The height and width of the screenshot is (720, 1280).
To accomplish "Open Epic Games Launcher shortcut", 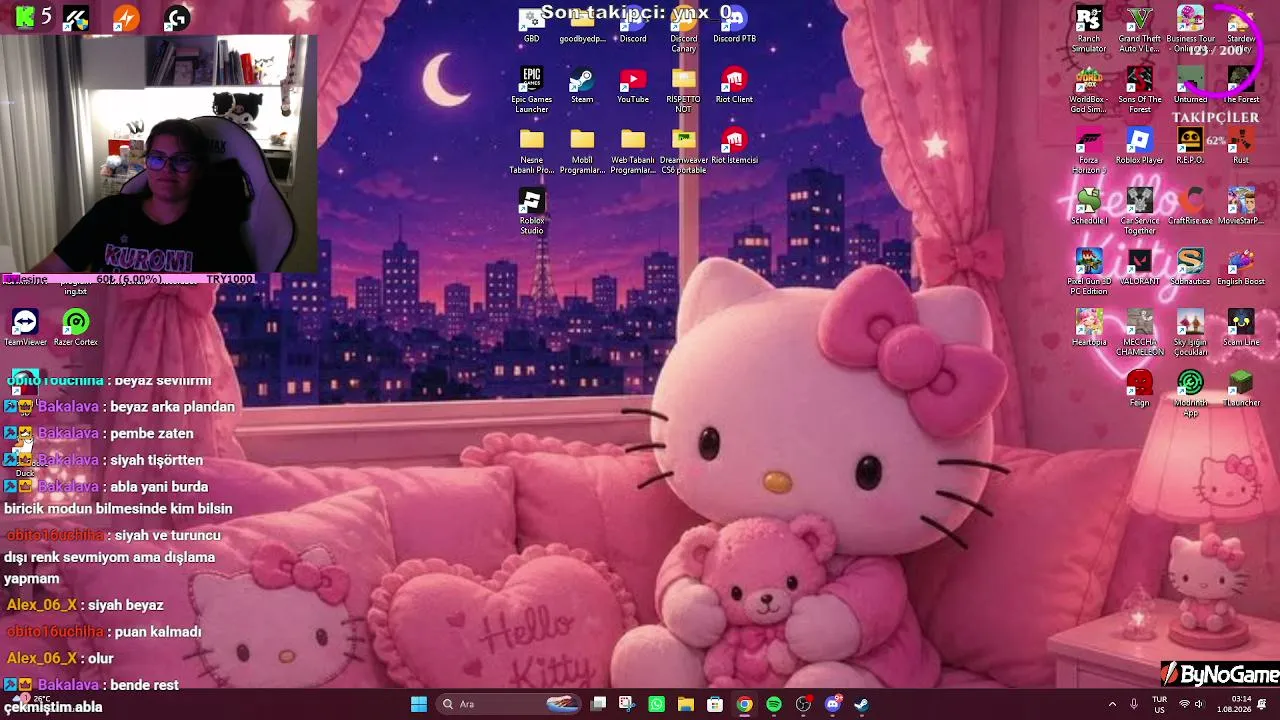I will [531, 91].
